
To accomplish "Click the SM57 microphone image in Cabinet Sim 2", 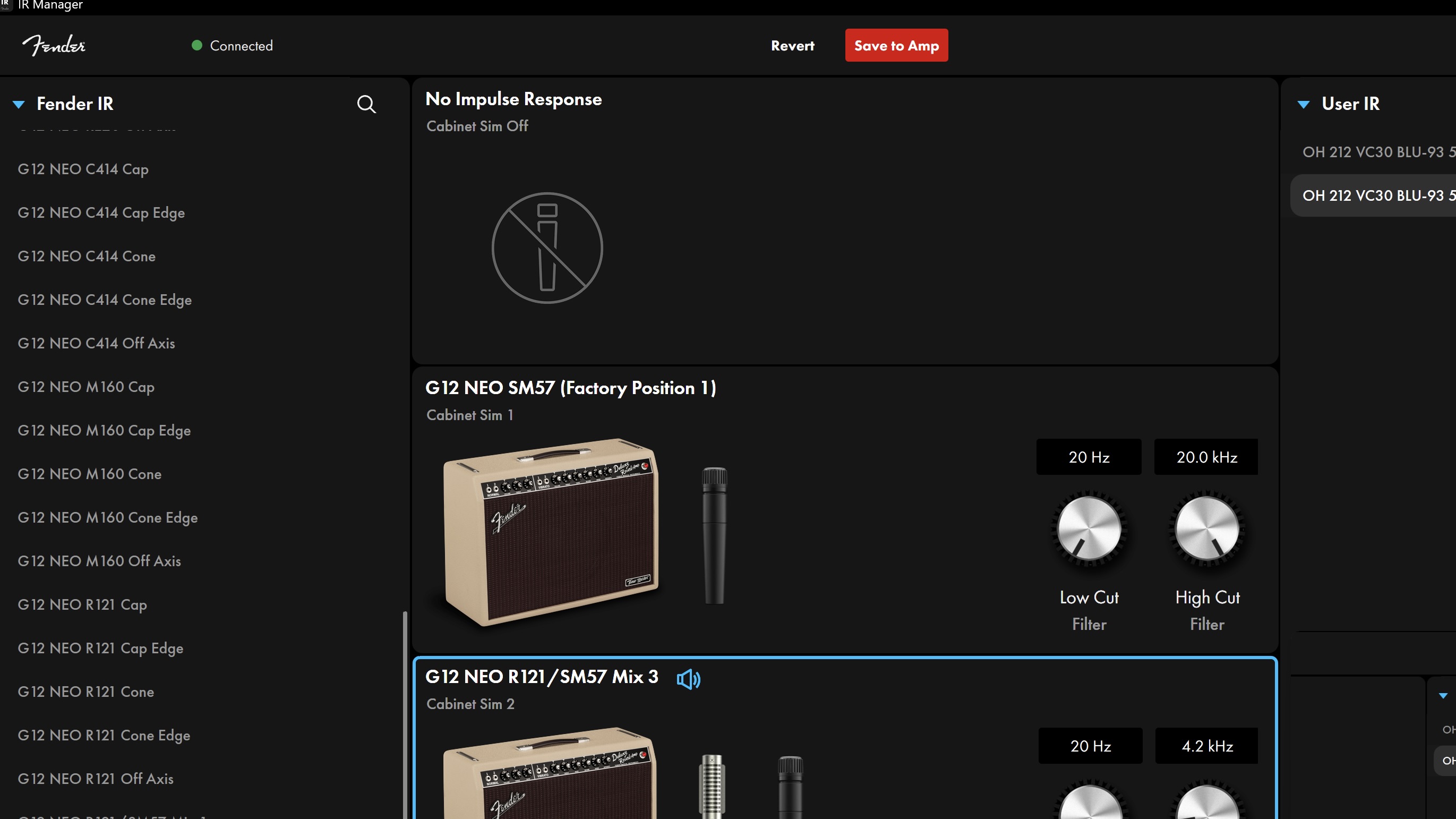I will [790, 787].
